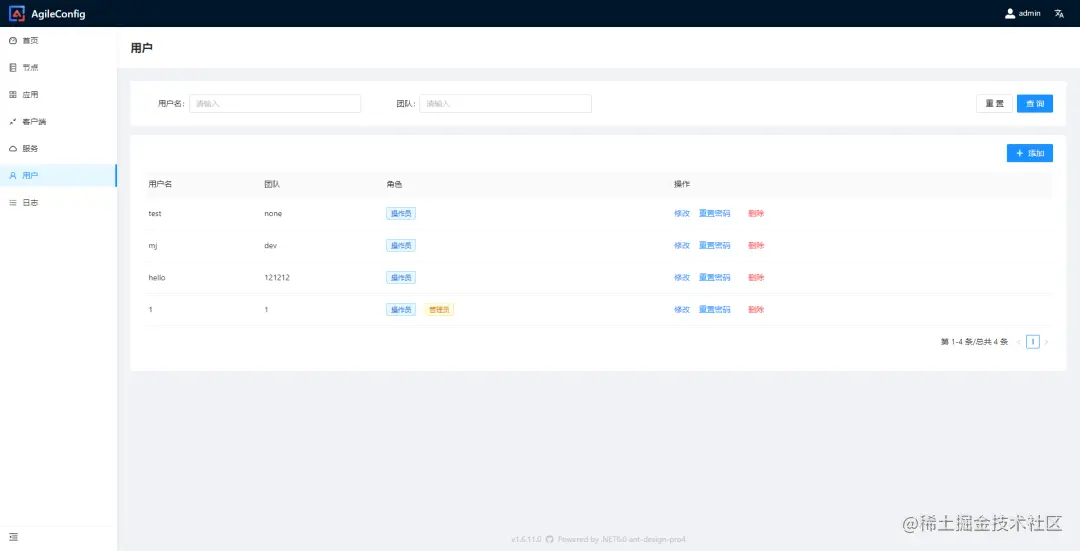Open the admin user avatar icon
1080x551 pixels.
(x=1010, y=13)
